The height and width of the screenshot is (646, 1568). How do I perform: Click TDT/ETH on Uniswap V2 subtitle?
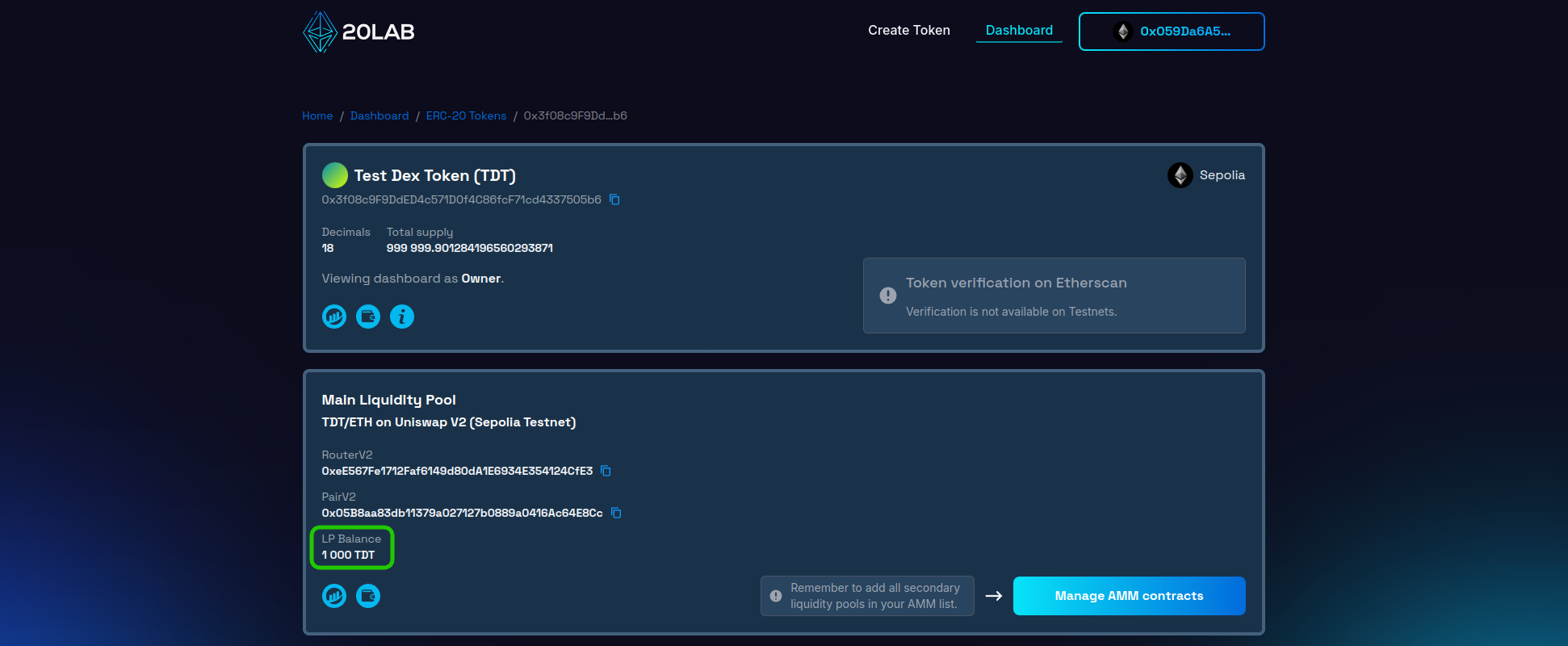point(448,422)
